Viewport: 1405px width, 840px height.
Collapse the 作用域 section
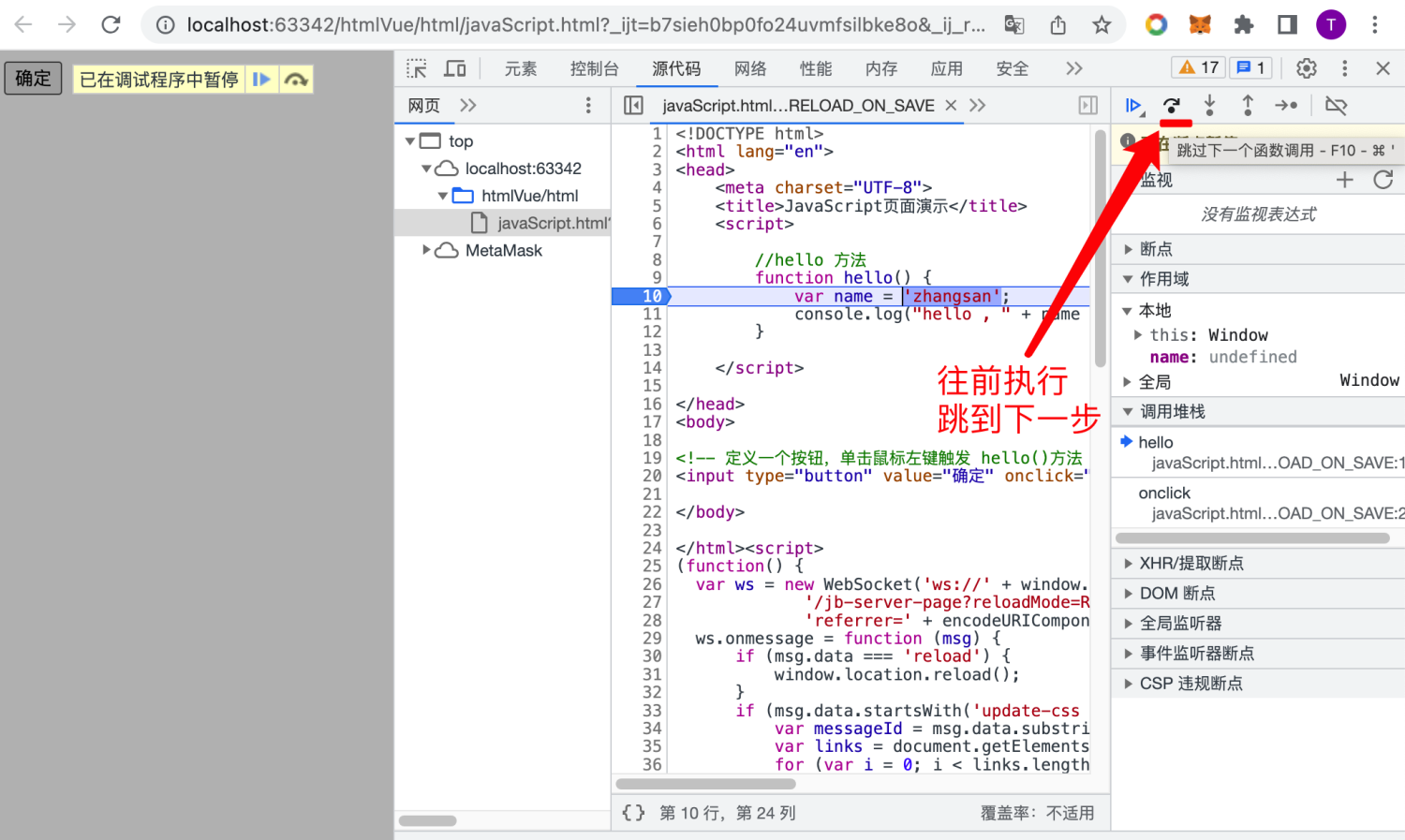[1129, 279]
